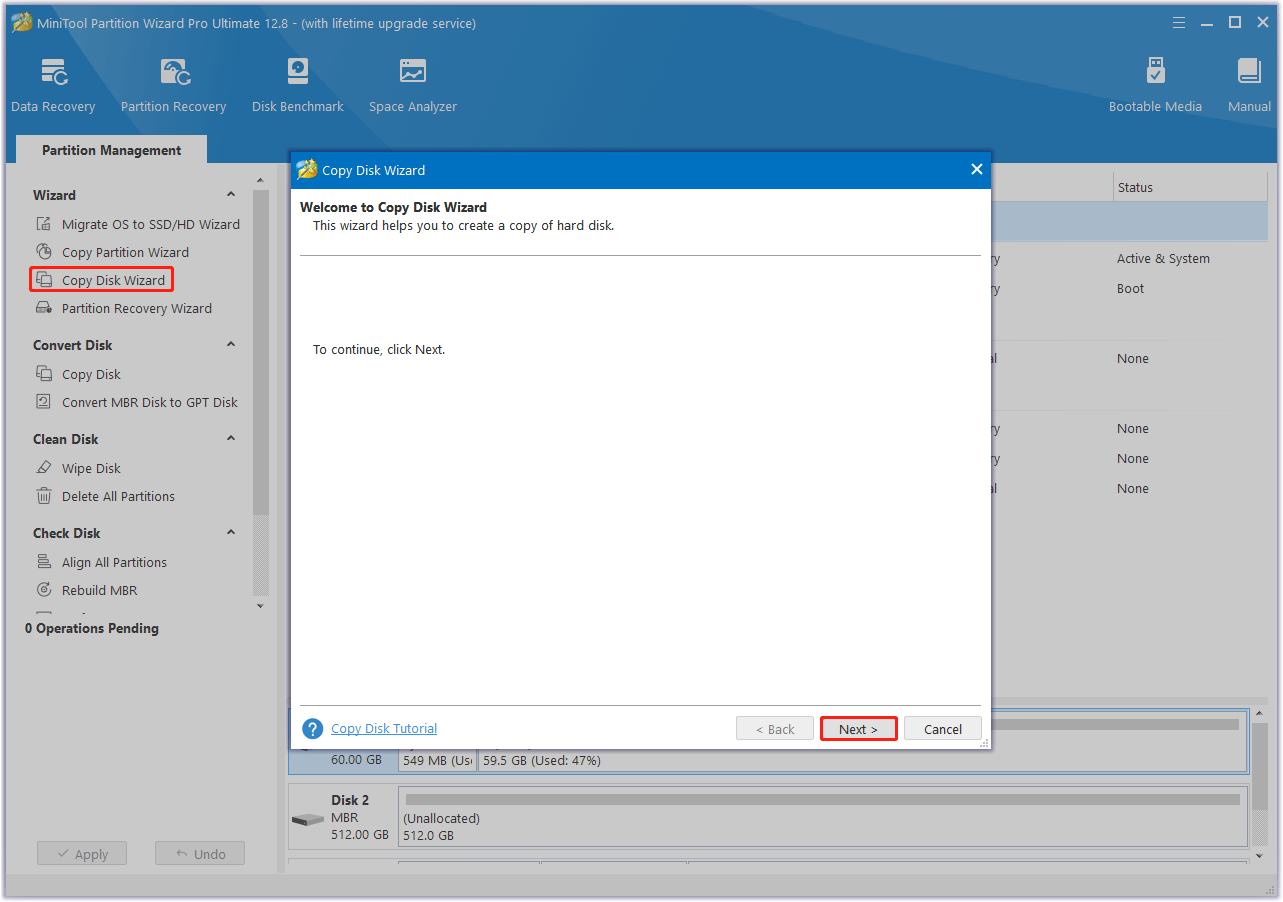Click the disabled Back button
Viewport: 1283px width, 902px height.
coord(774,729)
